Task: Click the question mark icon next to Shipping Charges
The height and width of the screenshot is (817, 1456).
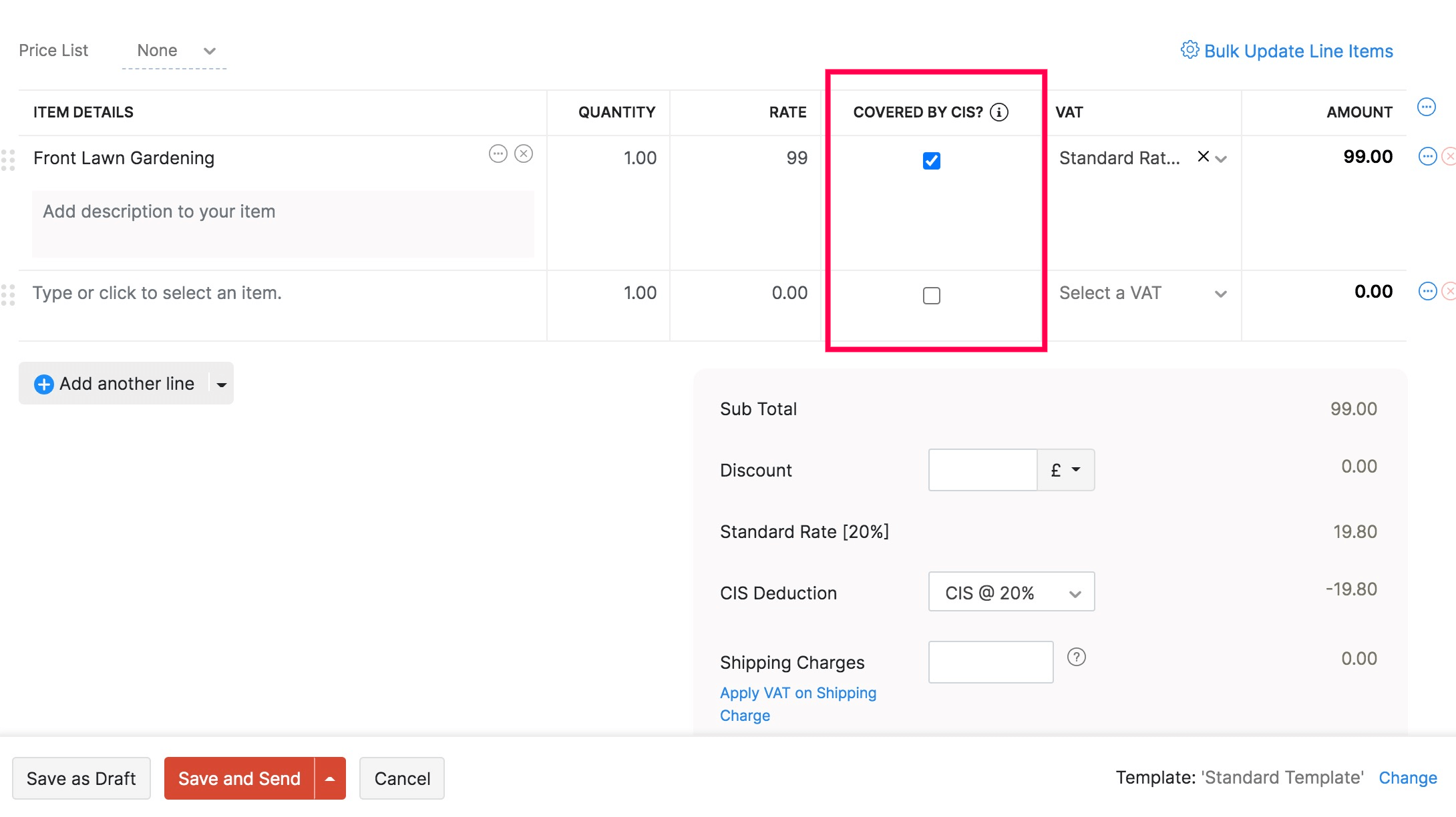Action: pos(1077,658)
